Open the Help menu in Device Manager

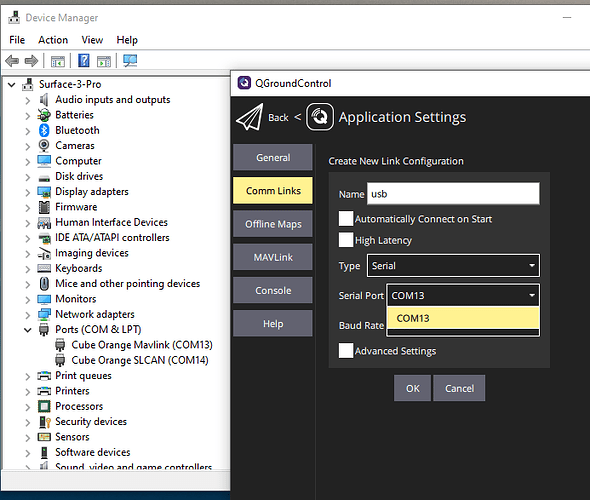click(127, 40)
